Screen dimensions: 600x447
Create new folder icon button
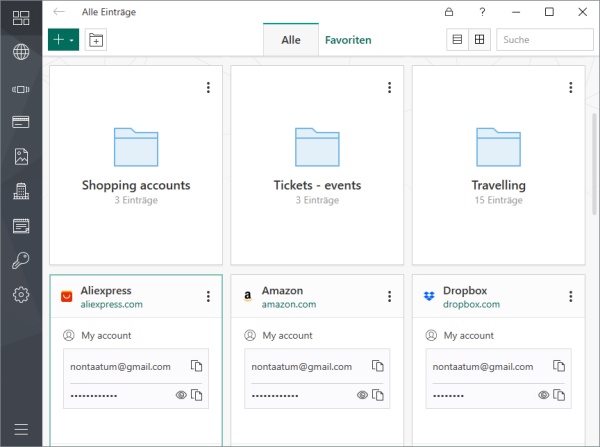click(96, 39)
